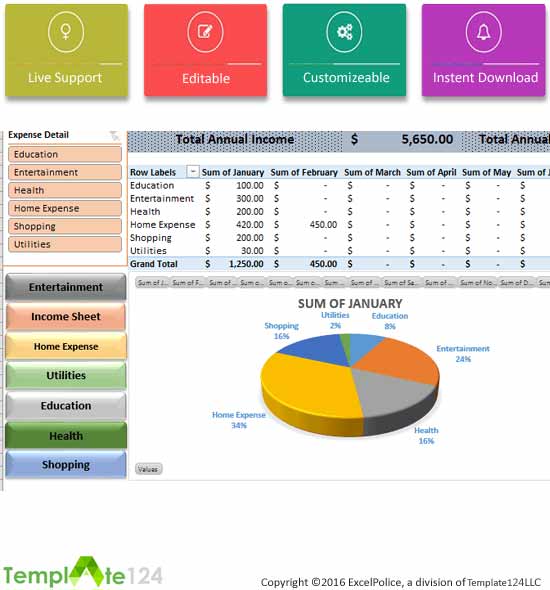Image resolution: width=550 pixels, height=590 pixels.
Task: Open the silver Education sheet button
Action: [66, 406]
